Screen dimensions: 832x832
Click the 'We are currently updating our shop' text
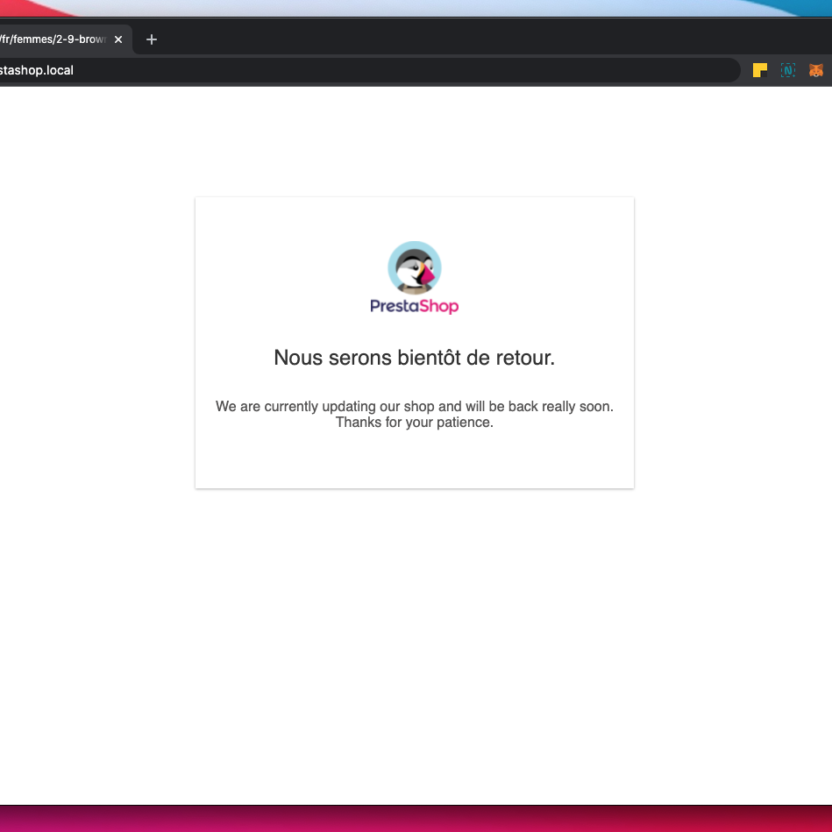pos(414,406)
